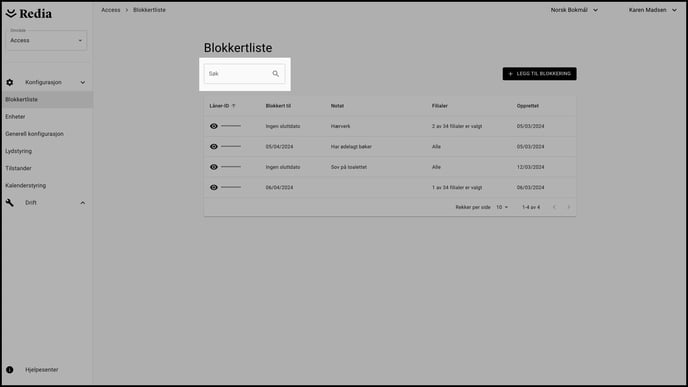
Task: Click the Opprettet column header
Action: (527, 106)
